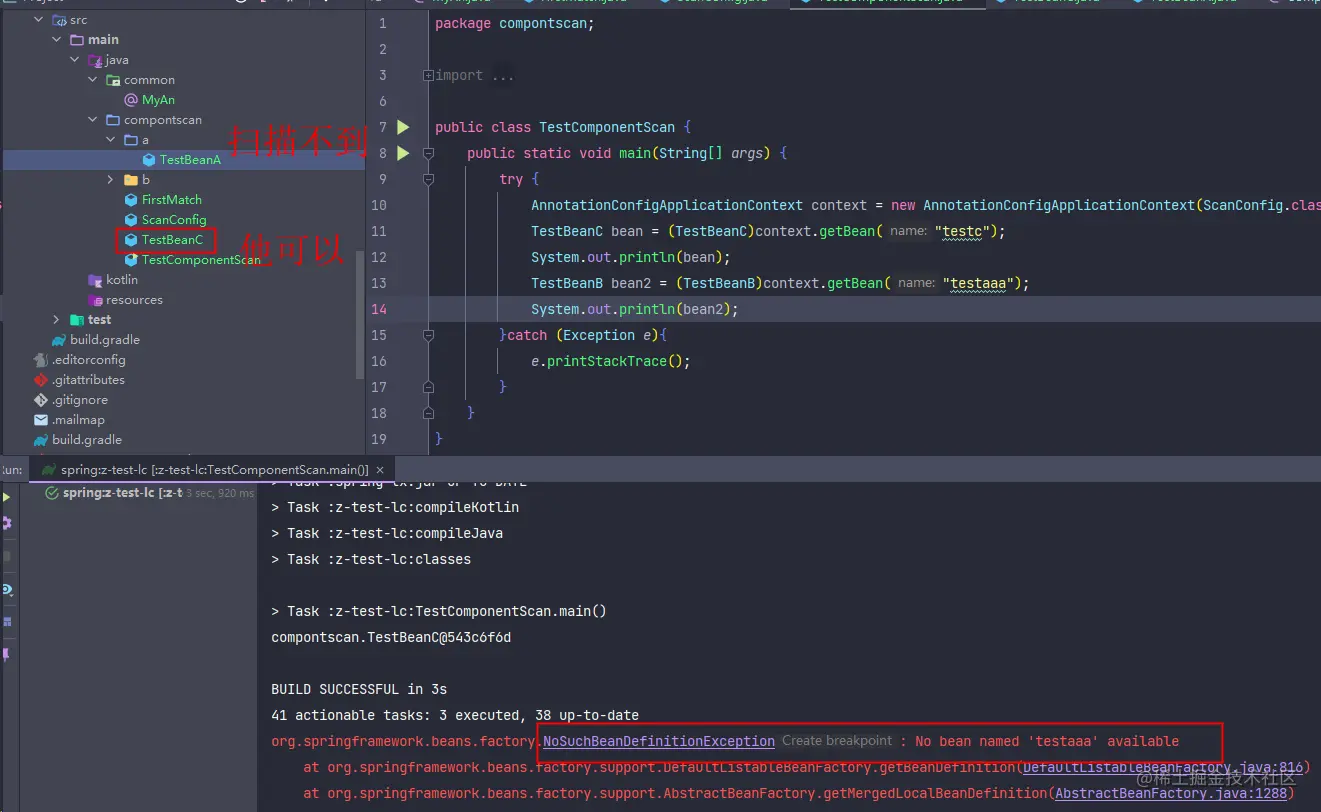
Task: Expand package b in project tree
Action: (x=111, y=180)
